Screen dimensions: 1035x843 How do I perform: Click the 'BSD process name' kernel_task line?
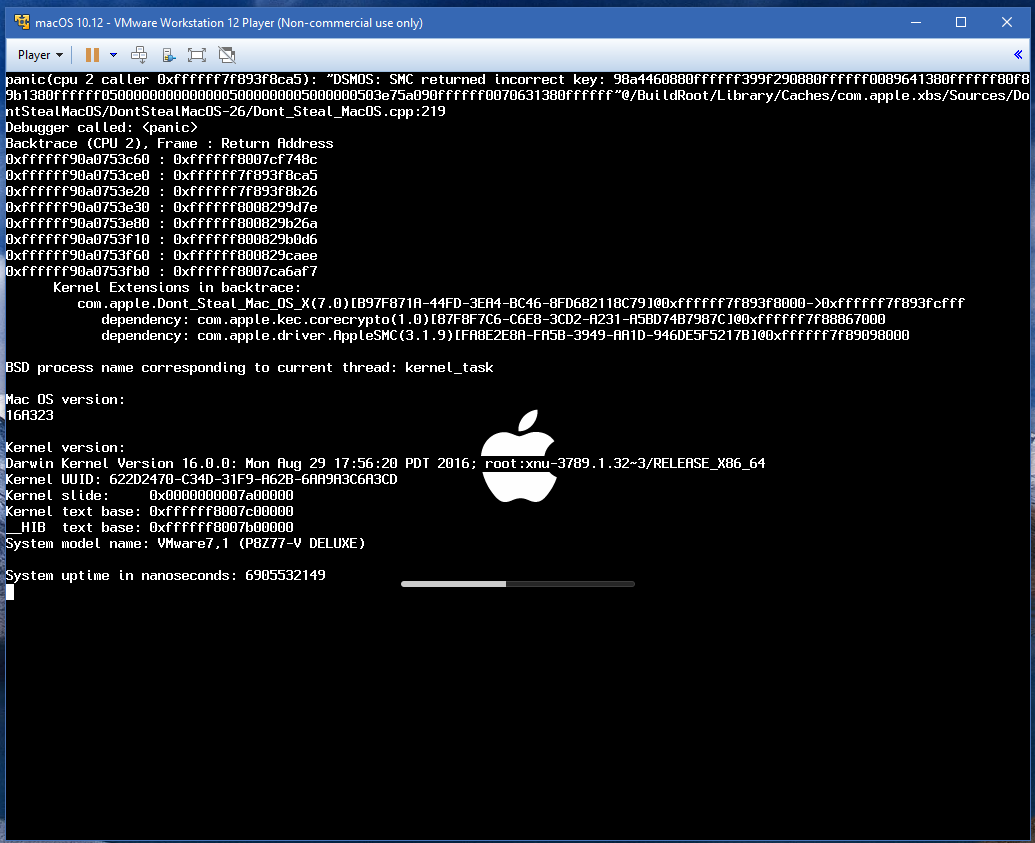coord(250,368)
